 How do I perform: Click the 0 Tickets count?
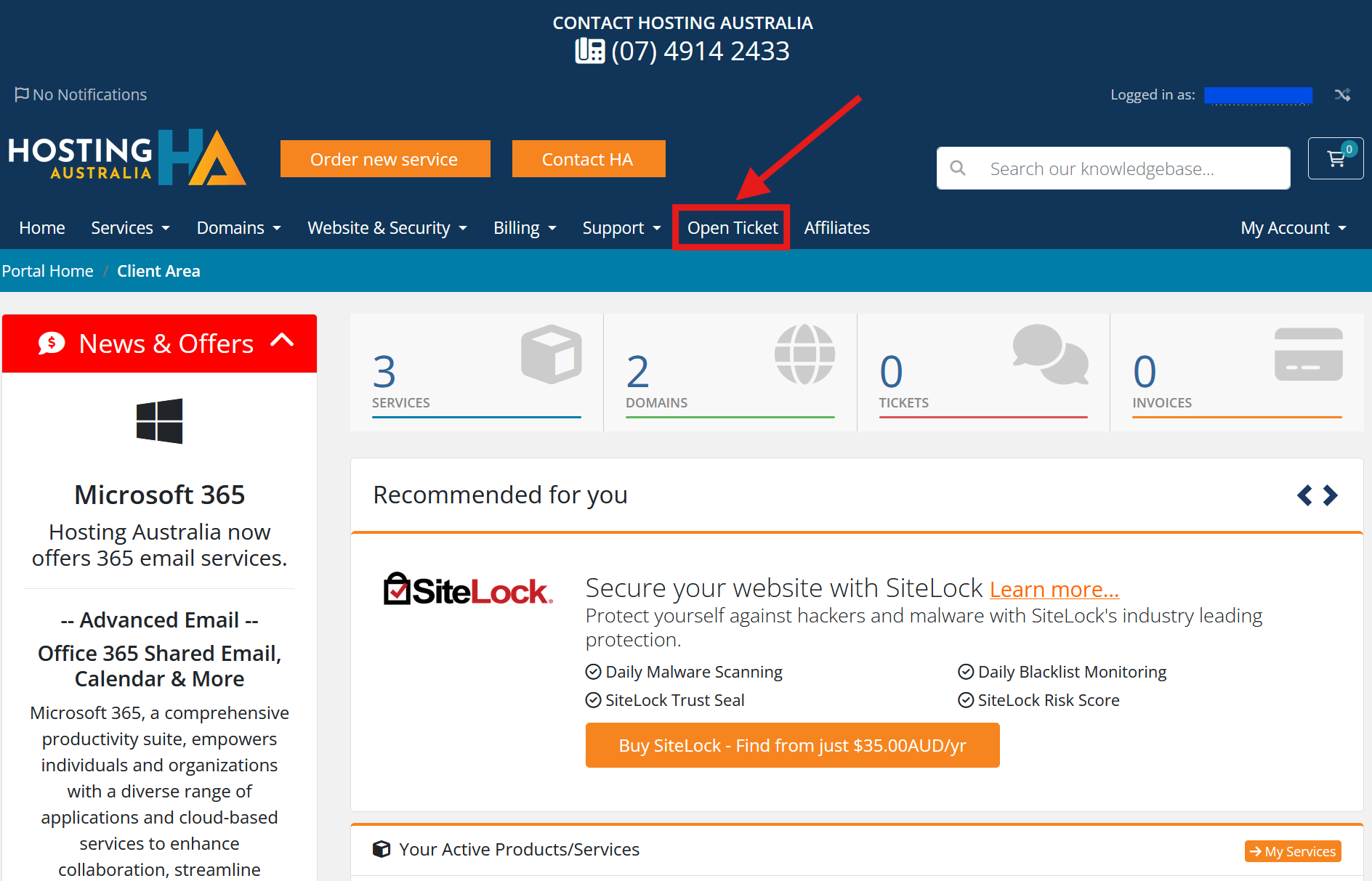pyautogui.click(x=892, y=371)
